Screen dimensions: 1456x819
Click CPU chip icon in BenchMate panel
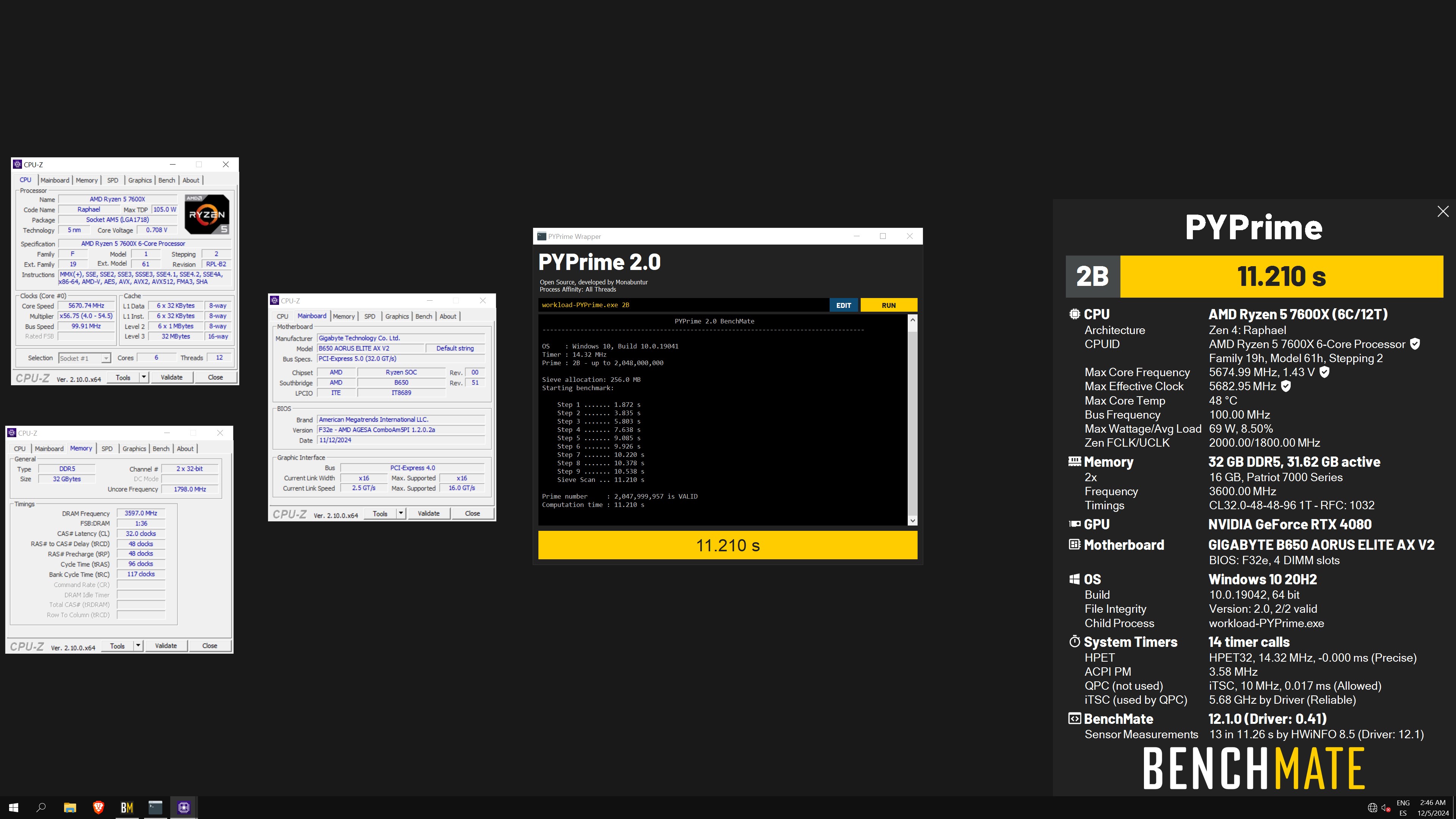(x=1075, y=314)
